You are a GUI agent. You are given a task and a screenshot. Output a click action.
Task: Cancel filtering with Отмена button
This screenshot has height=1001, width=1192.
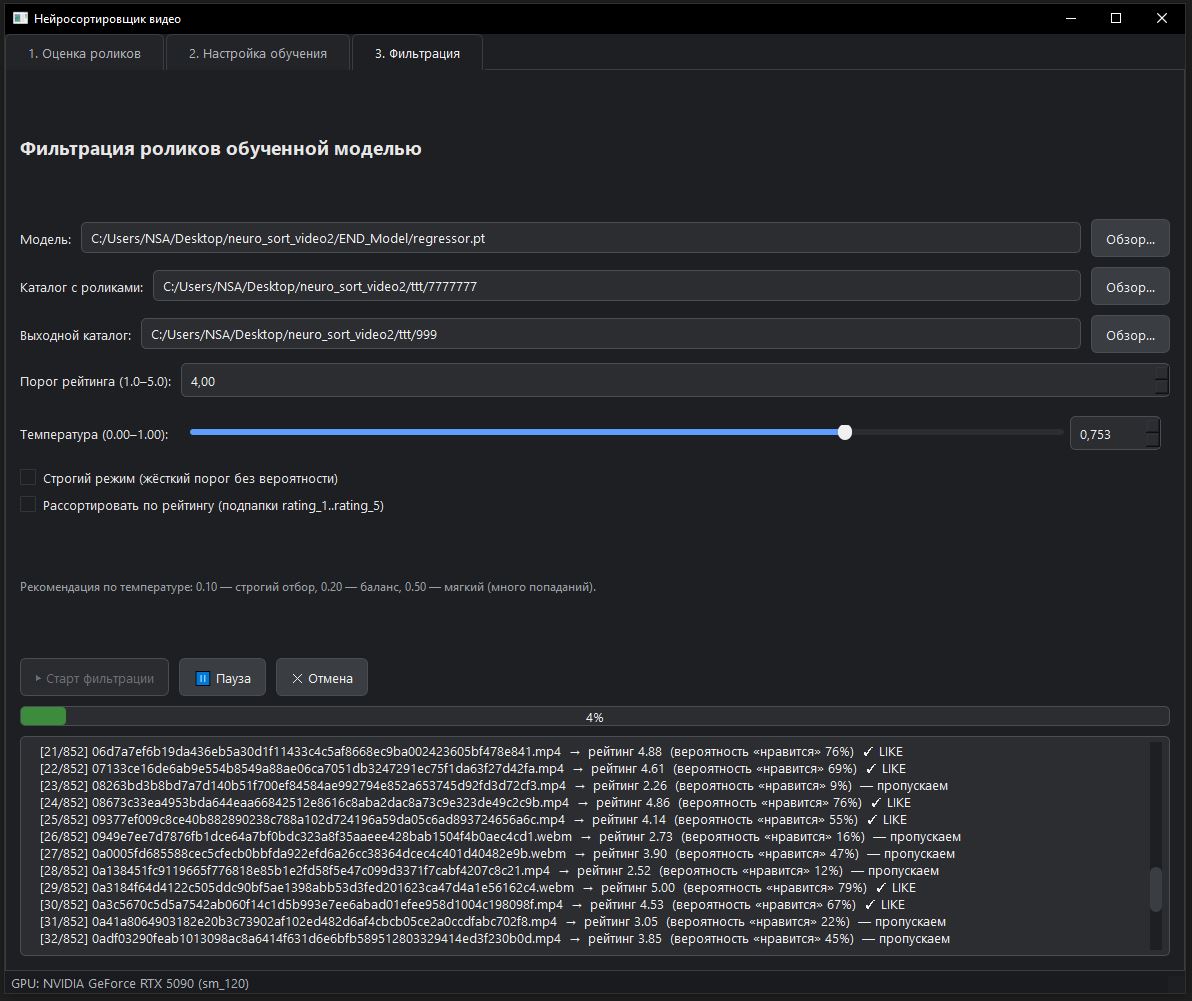pyautogui.click(x=322, y=677)
